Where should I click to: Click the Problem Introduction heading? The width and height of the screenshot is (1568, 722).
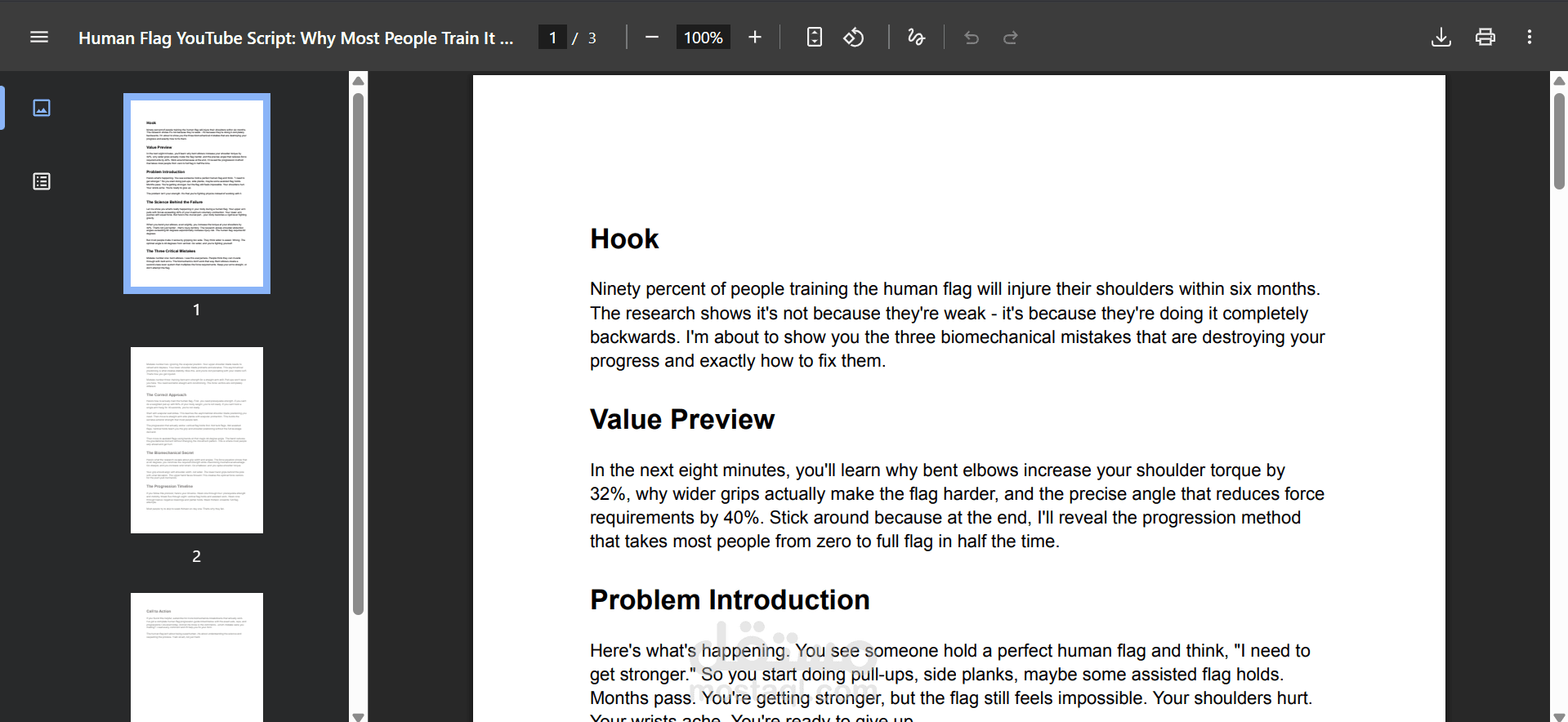[730, 599]
